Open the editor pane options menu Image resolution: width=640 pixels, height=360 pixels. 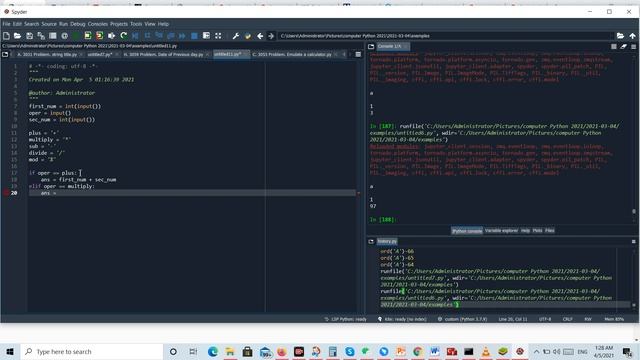click(358, 54)
